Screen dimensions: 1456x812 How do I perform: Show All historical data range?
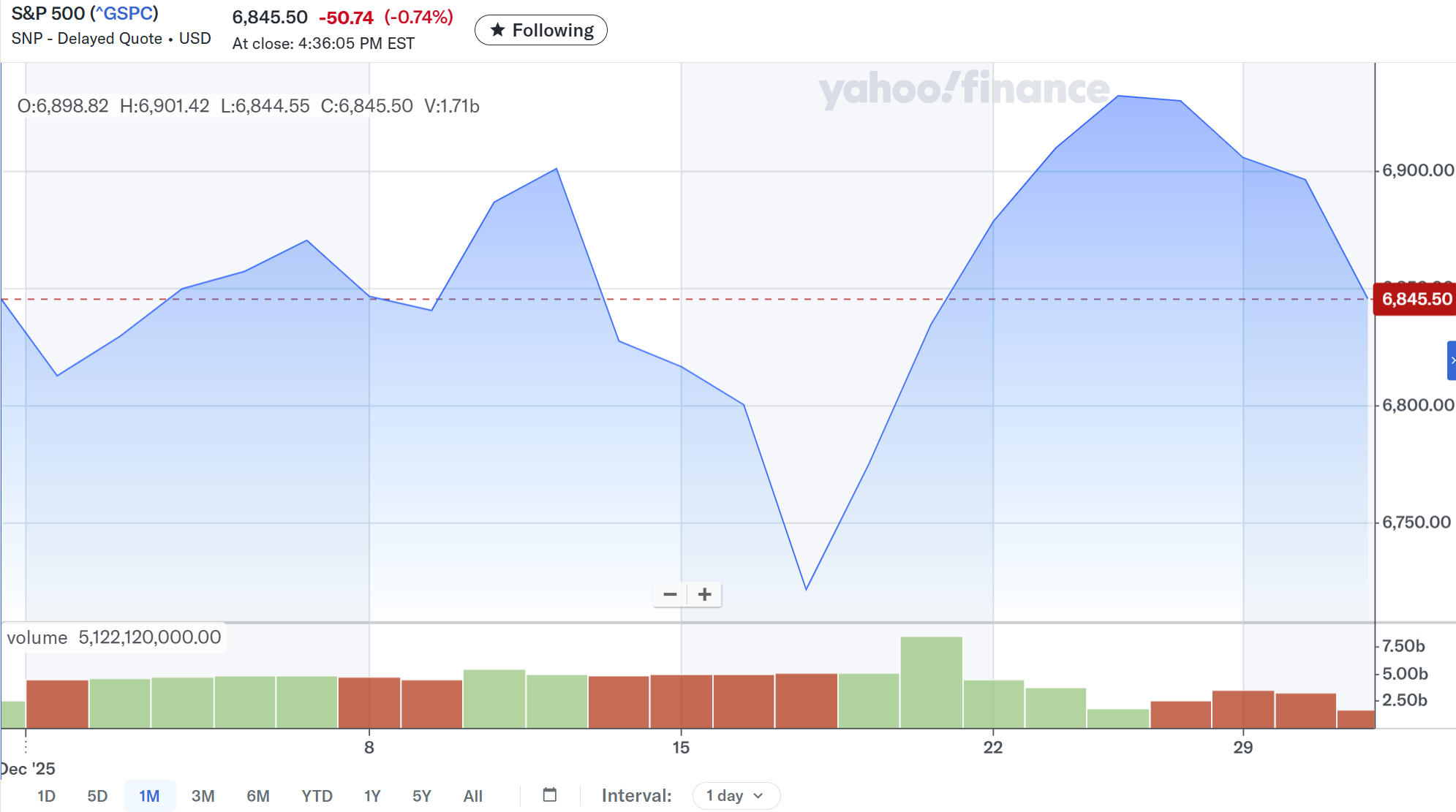click(472, 796)
